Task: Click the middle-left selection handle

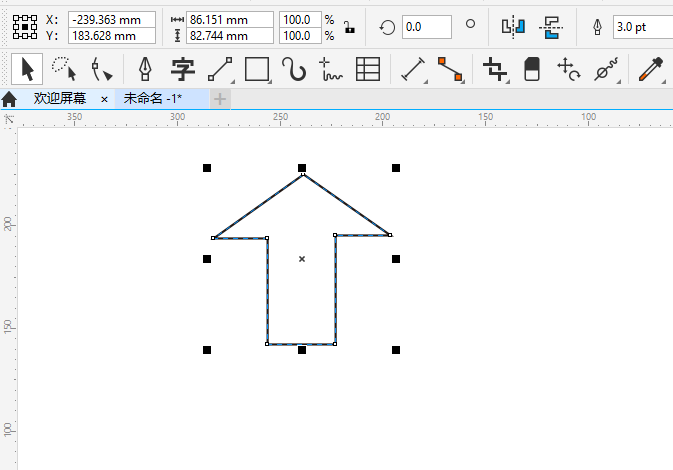Action: 207,259
